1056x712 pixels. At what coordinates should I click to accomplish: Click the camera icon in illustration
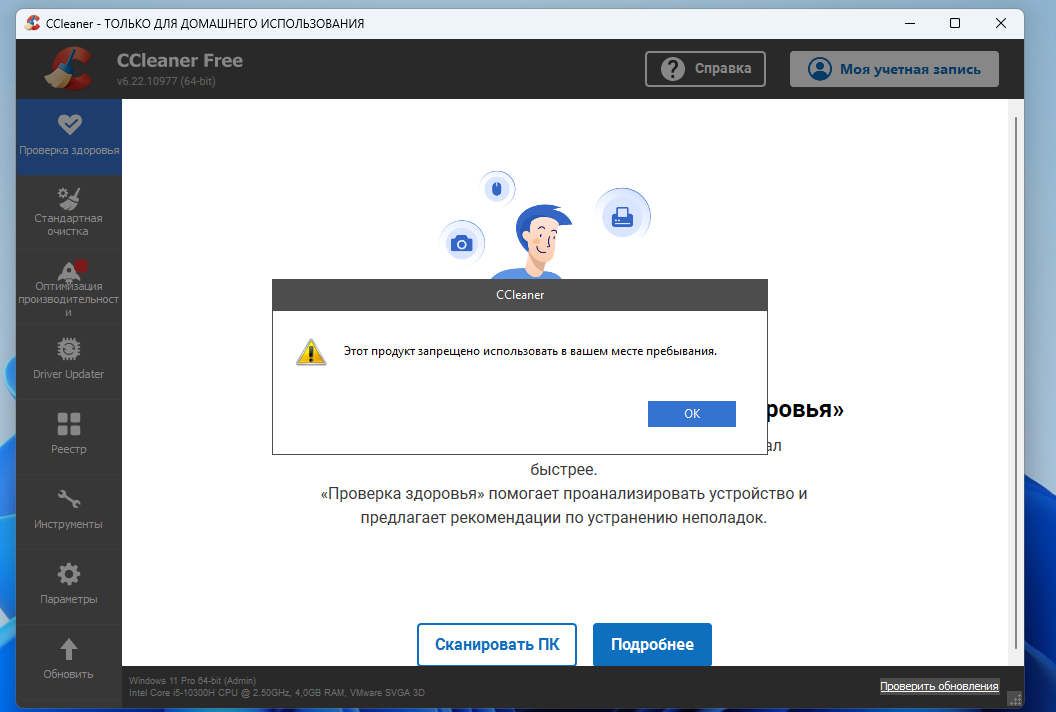coord(461,243)
